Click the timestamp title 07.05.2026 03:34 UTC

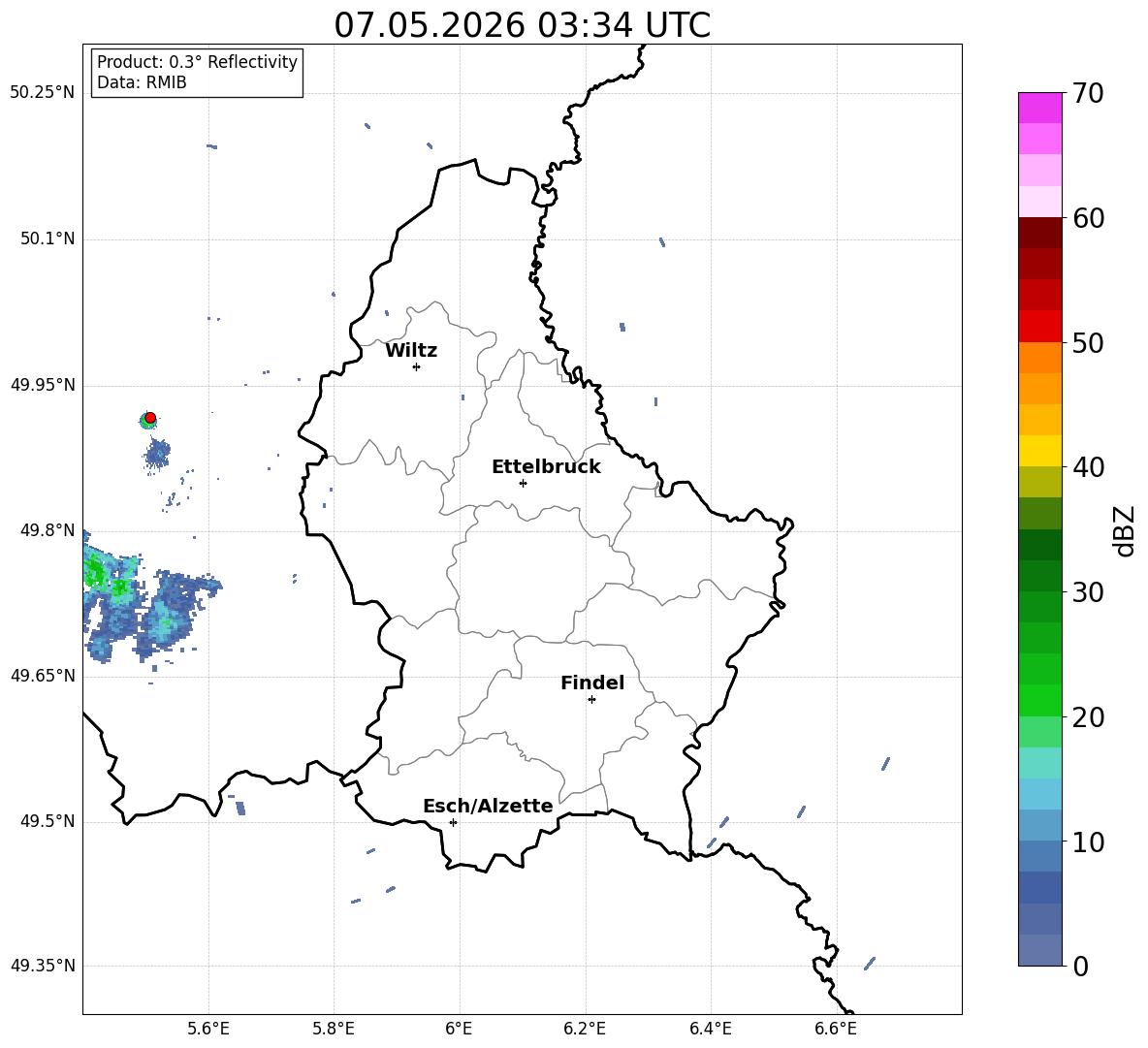[522, 25]
